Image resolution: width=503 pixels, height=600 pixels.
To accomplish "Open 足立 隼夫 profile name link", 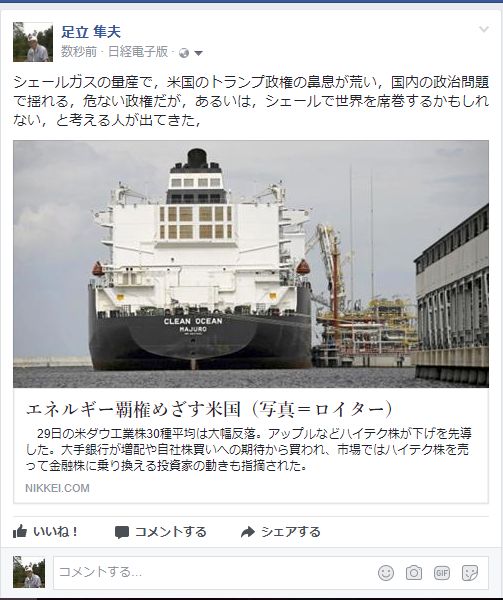I will pyautogui.click(x=91, y=32).
